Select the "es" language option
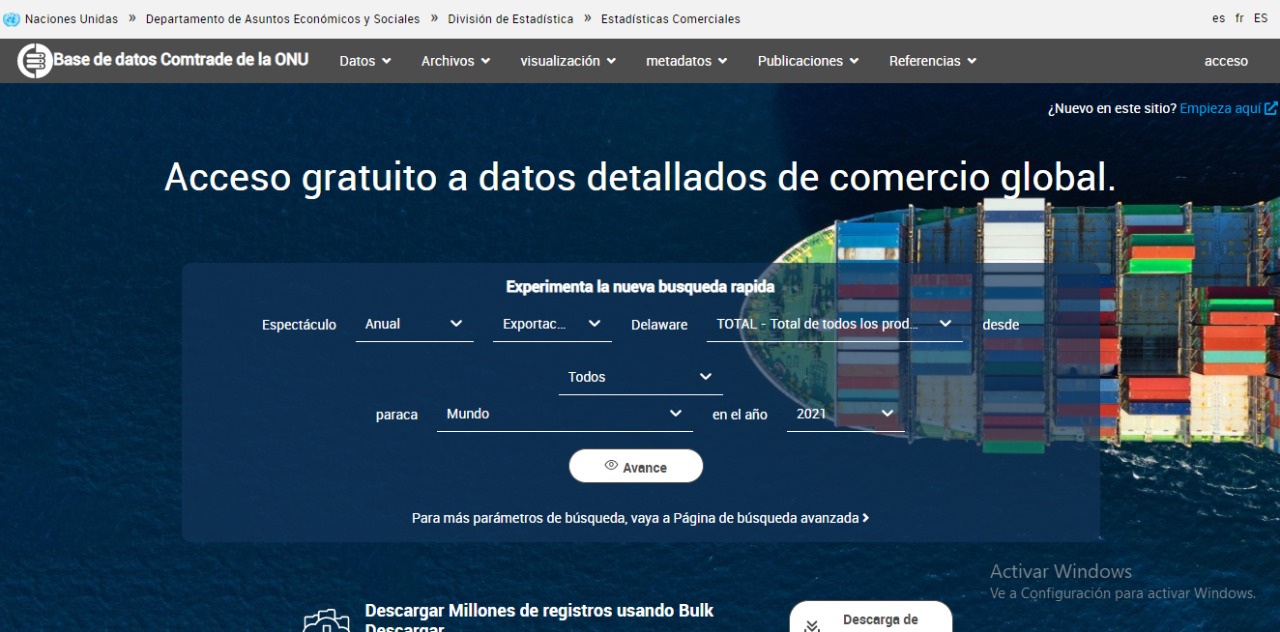This screenshot has height=632, width=1280. (1219, 17)
